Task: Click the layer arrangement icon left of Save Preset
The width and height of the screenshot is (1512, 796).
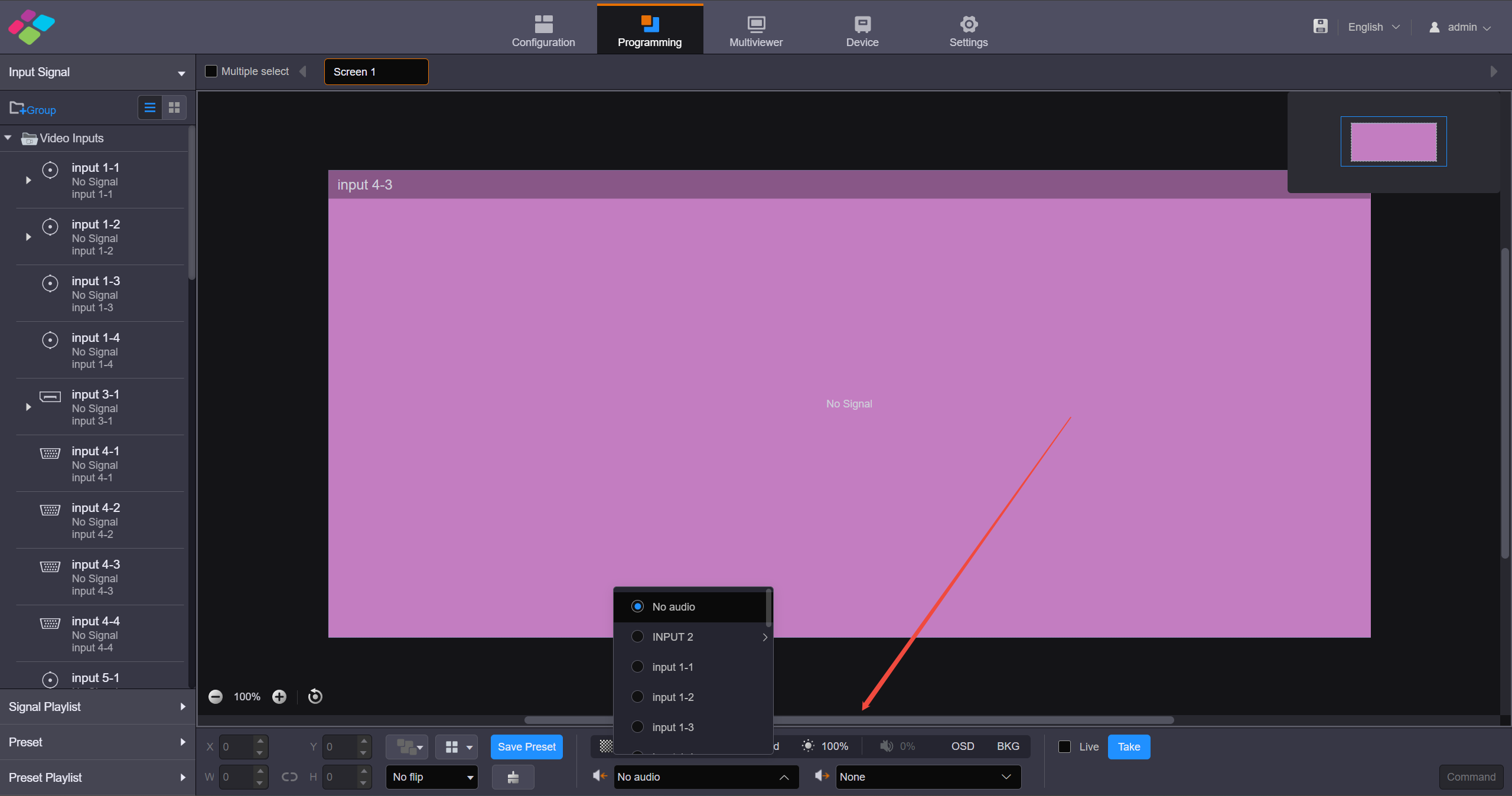Action: (x=407, y=746)
